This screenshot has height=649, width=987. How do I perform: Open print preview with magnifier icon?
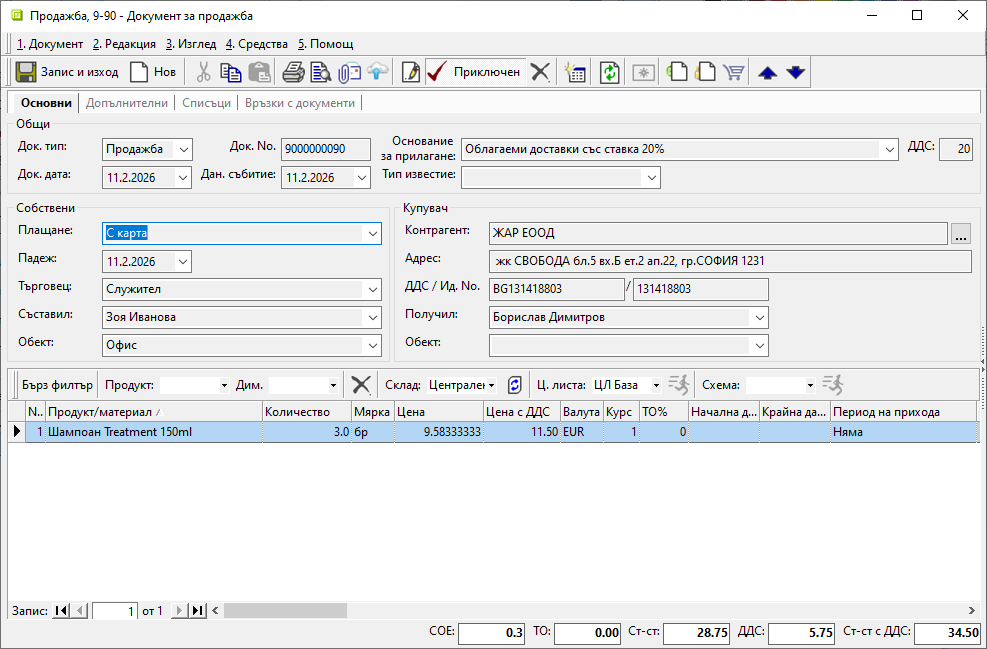pos(320,72)
